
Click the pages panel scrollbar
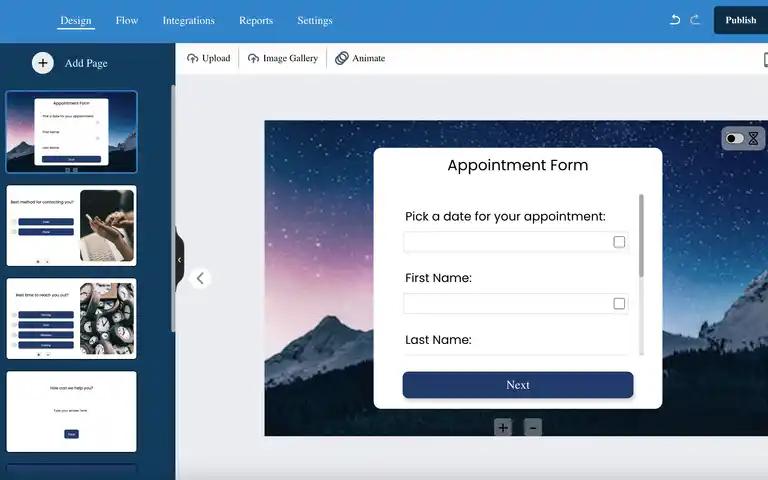click(173, 208)
